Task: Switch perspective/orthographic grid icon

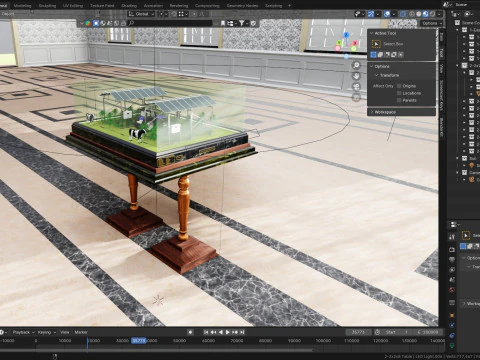Action: click(356, 97)
